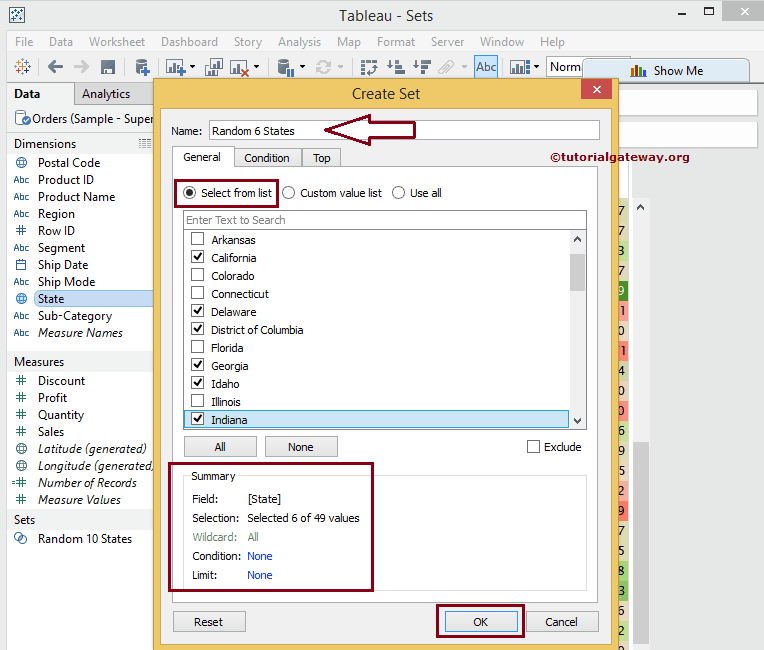Click the Orders data source icon
764x650 pixels.
pyautogui.click(x=22, y=118)
